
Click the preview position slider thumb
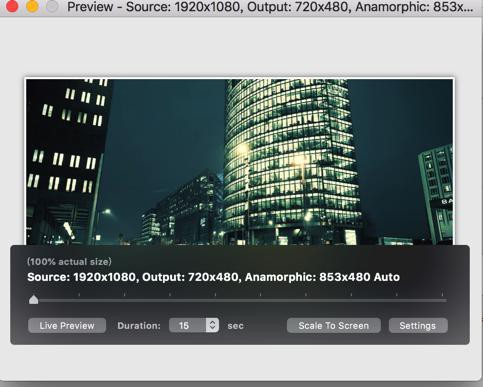coord(34,300)
